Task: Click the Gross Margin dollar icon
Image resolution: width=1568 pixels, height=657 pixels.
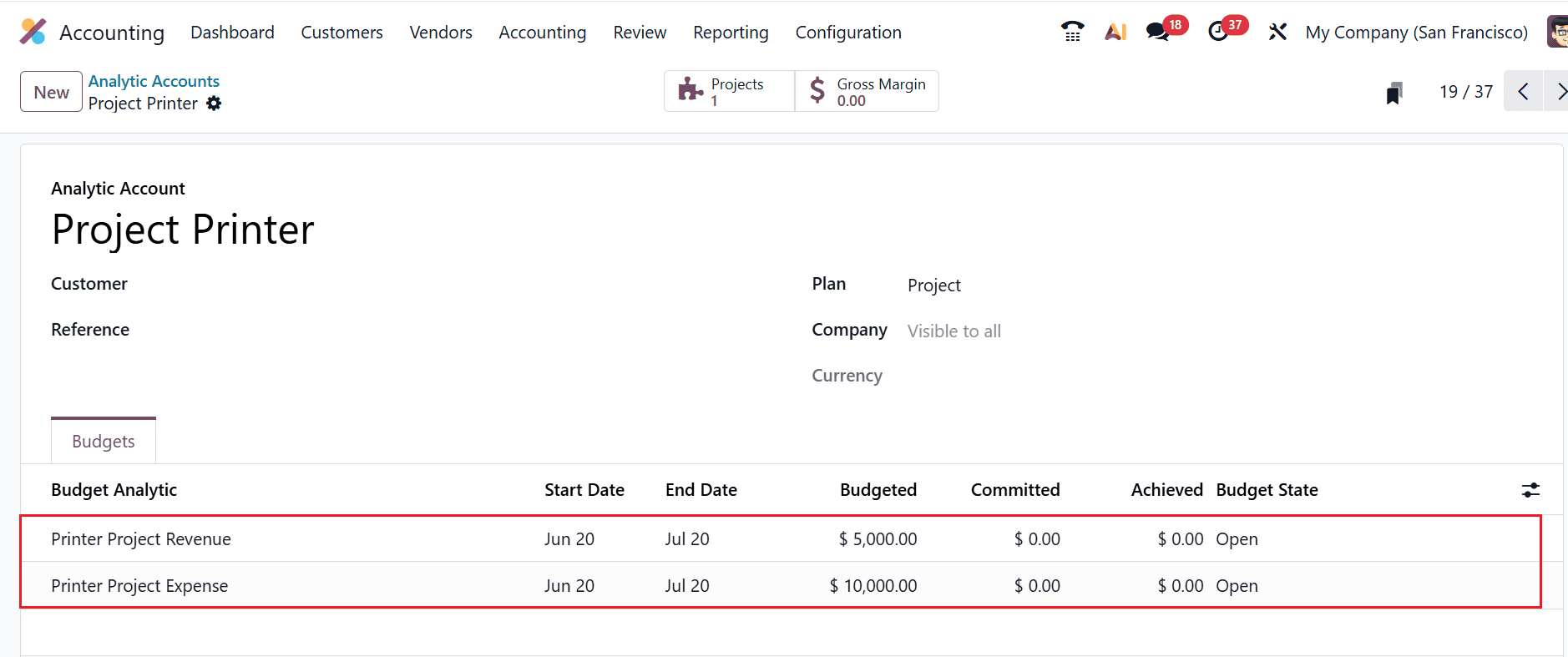Action: [817, 89]
